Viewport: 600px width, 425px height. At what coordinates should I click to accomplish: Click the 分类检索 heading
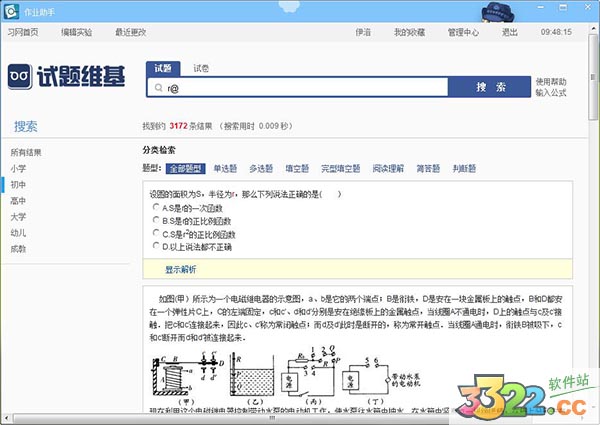click(x=159, y=150)
